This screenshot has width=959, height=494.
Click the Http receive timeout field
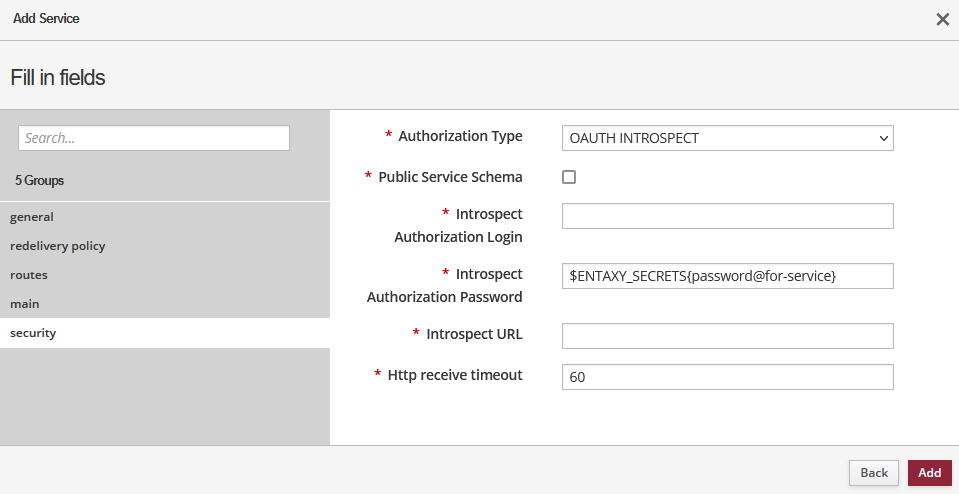coord(727,377)
